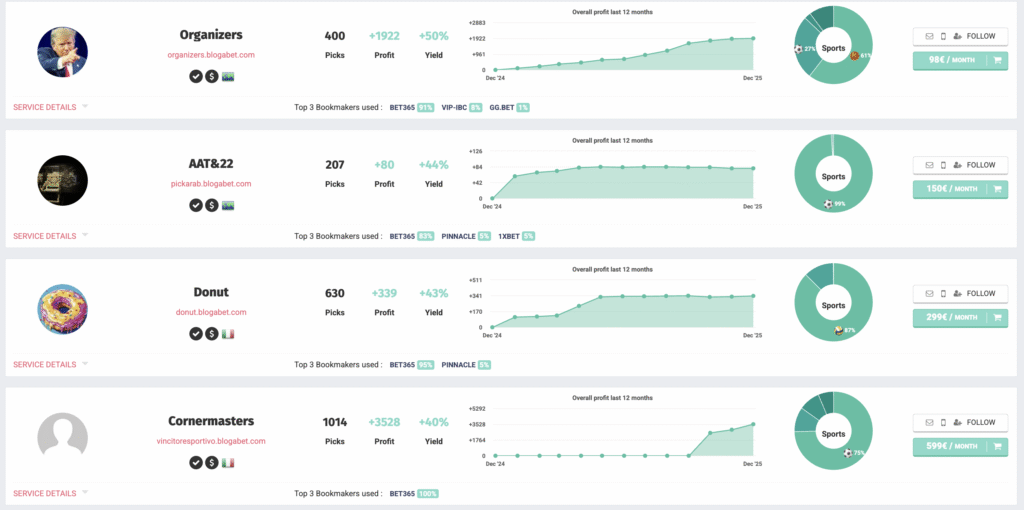Click the mobile phone icon in AAT&22 follow button
Viewport: 1024px width, 510px height.
click(943, 165)
